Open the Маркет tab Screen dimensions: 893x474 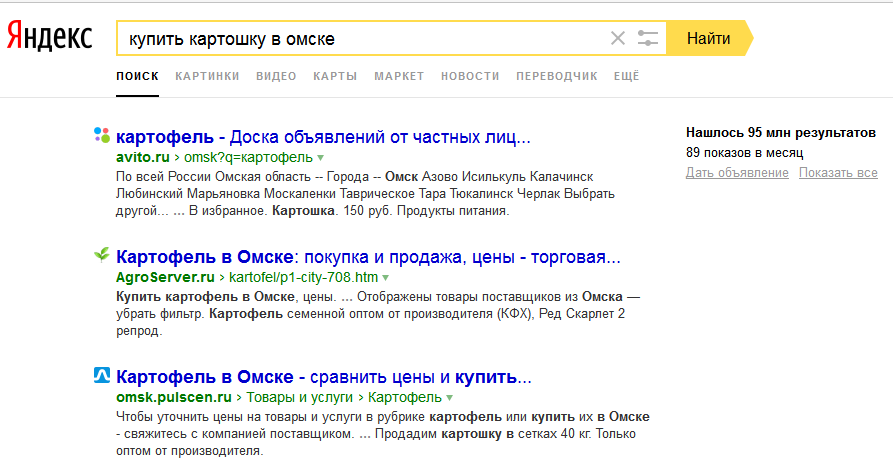coord(399,76)
